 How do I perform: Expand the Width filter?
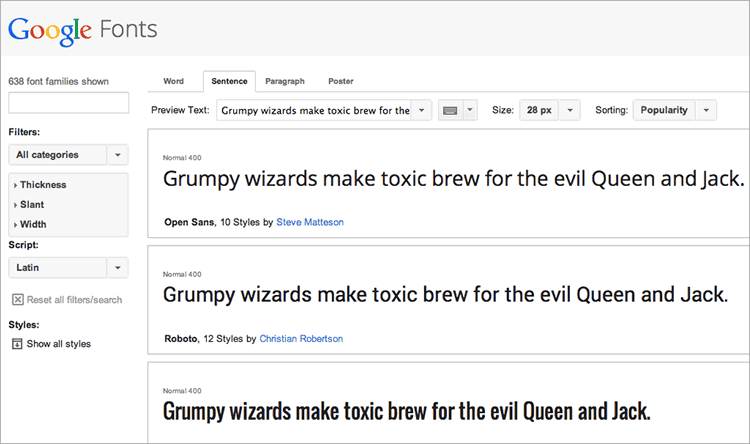coord(33,224)
